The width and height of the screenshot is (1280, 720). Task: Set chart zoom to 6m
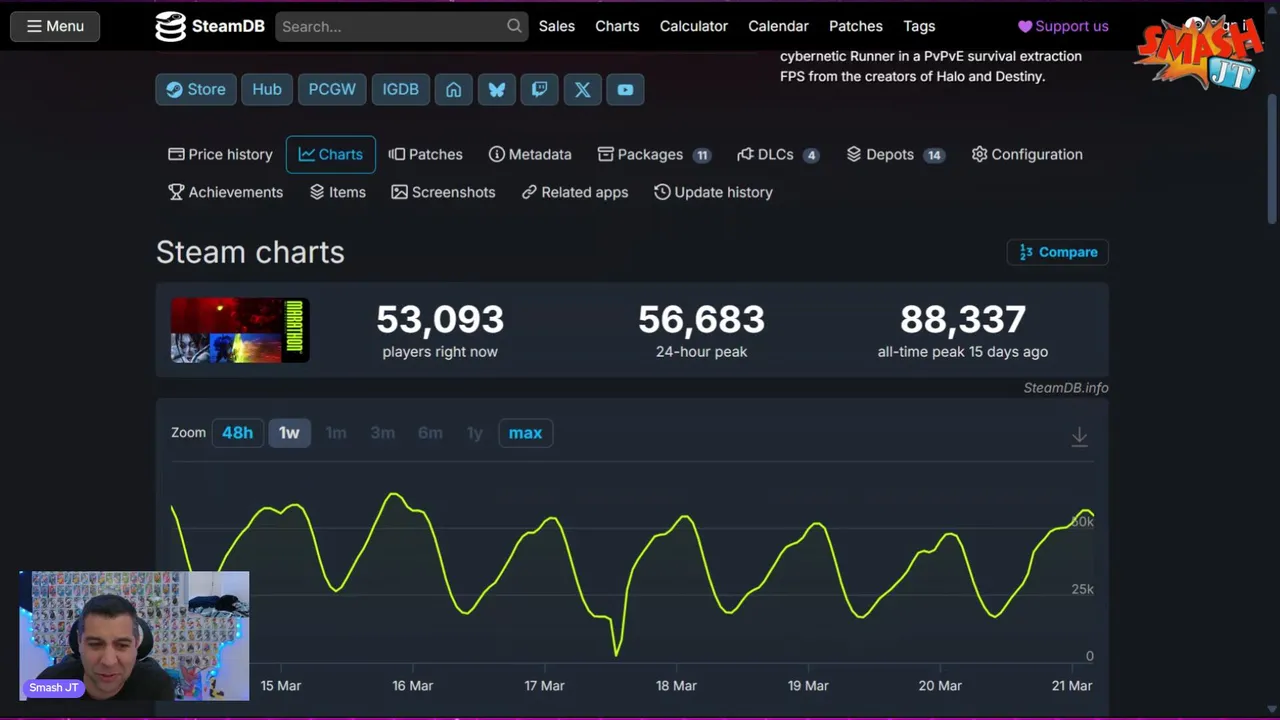click(430, 433)
